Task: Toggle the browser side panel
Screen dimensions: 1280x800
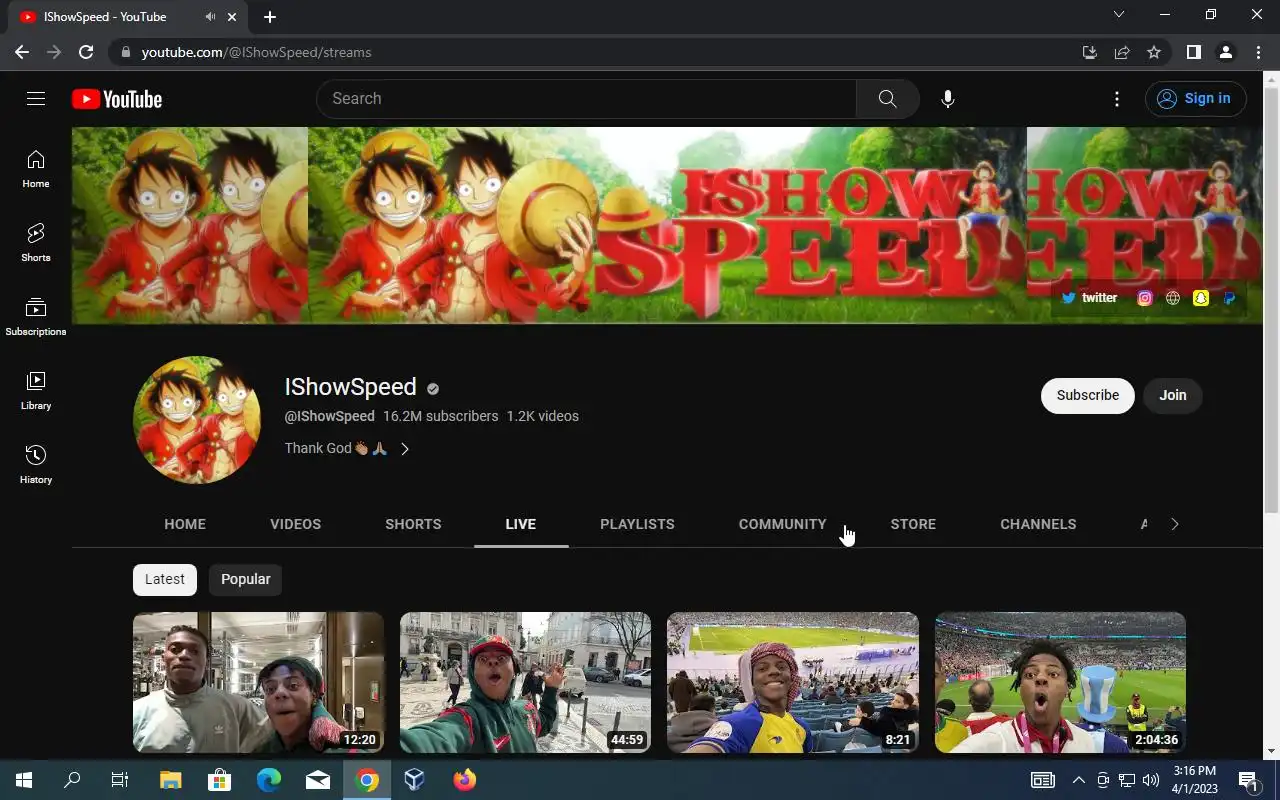Action: click(x=1193, y=52)
